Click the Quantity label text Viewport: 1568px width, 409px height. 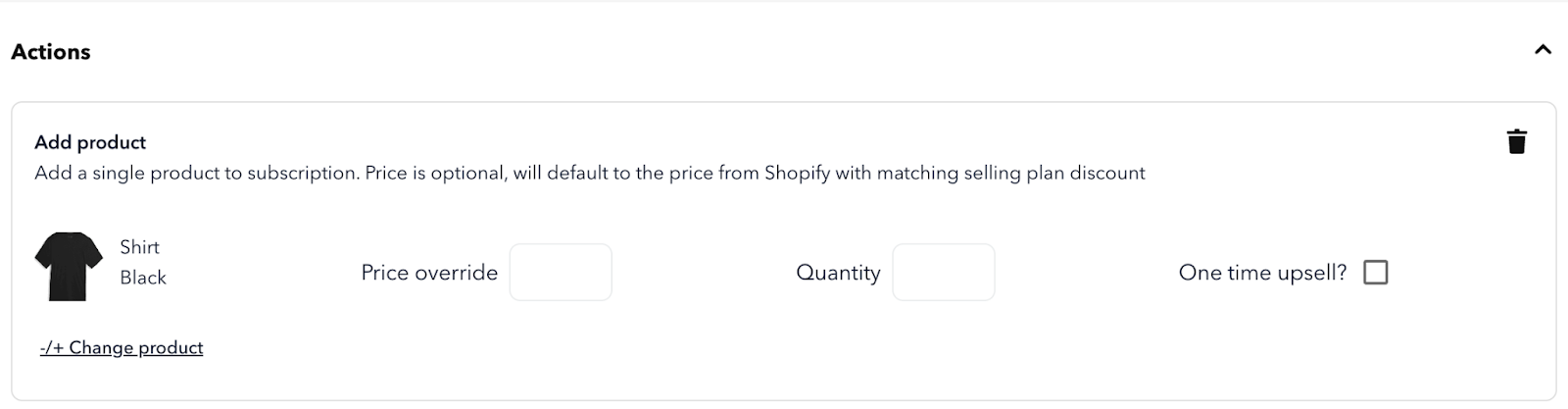coord(838,273)
